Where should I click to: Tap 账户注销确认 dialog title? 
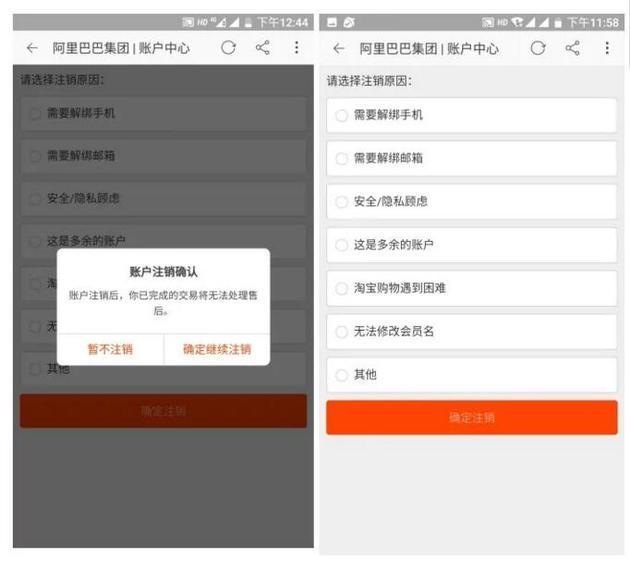coord(163,272)
